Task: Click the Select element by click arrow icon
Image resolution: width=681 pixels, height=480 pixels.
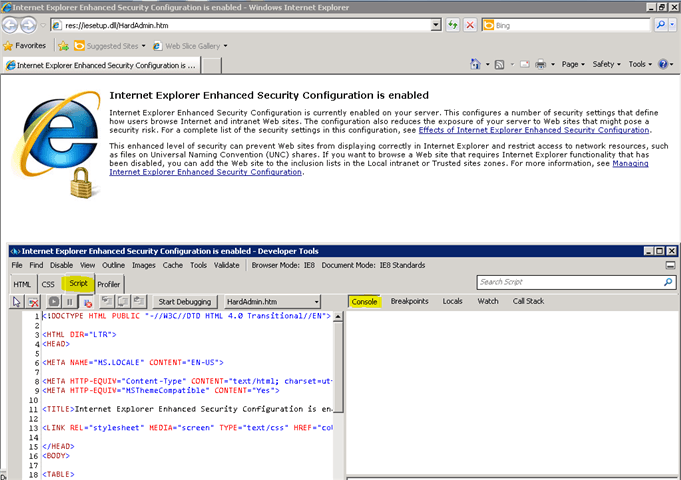Action: 17,301
